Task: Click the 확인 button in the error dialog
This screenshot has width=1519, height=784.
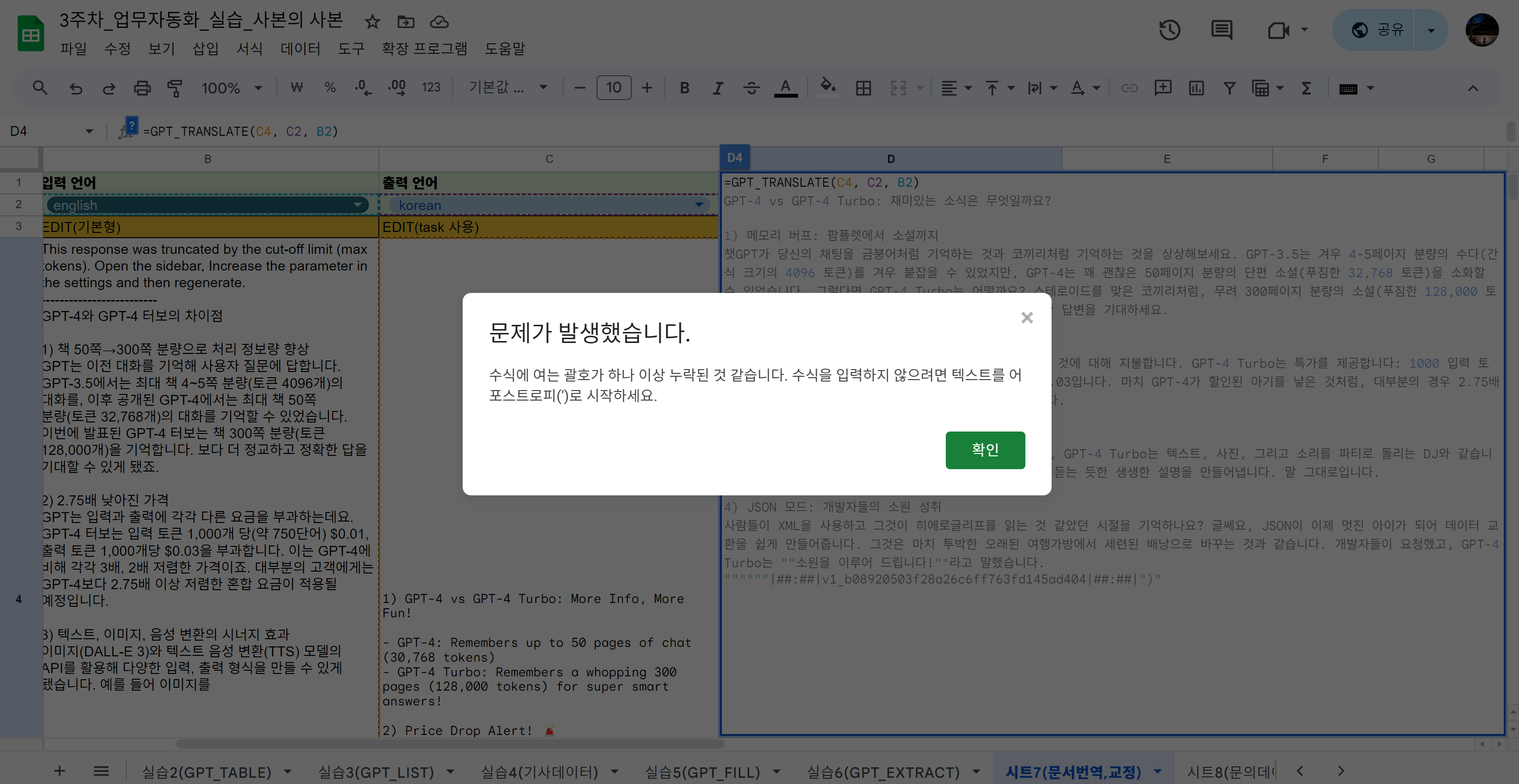Action: click(x=985, y=450)
